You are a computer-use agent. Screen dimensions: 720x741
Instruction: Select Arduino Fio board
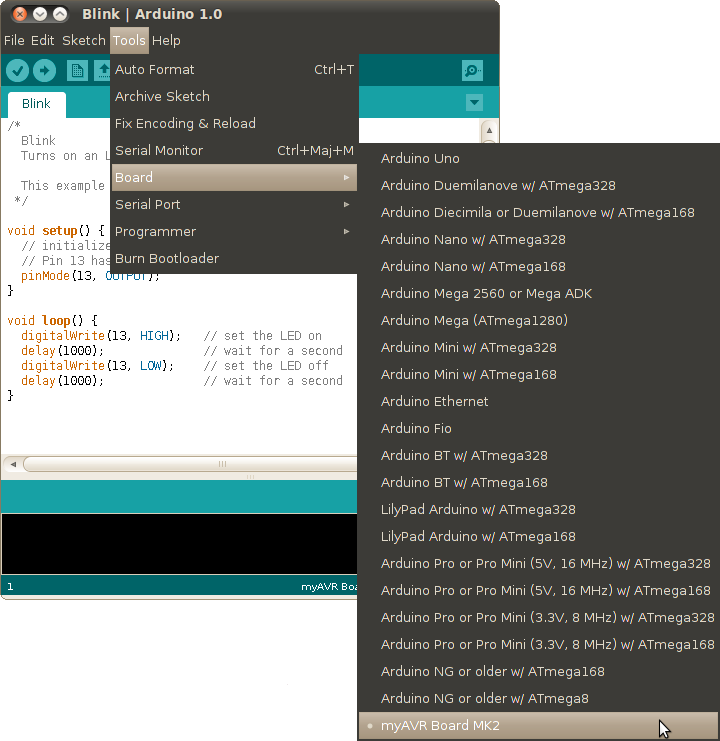(539, 428)
